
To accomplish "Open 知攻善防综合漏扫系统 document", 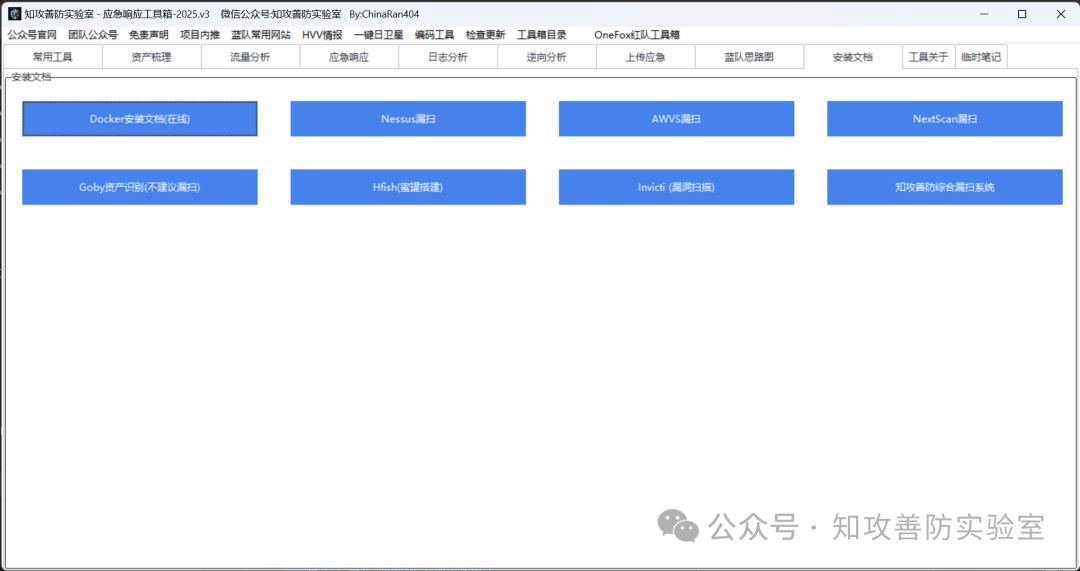I will pos(945,187).
